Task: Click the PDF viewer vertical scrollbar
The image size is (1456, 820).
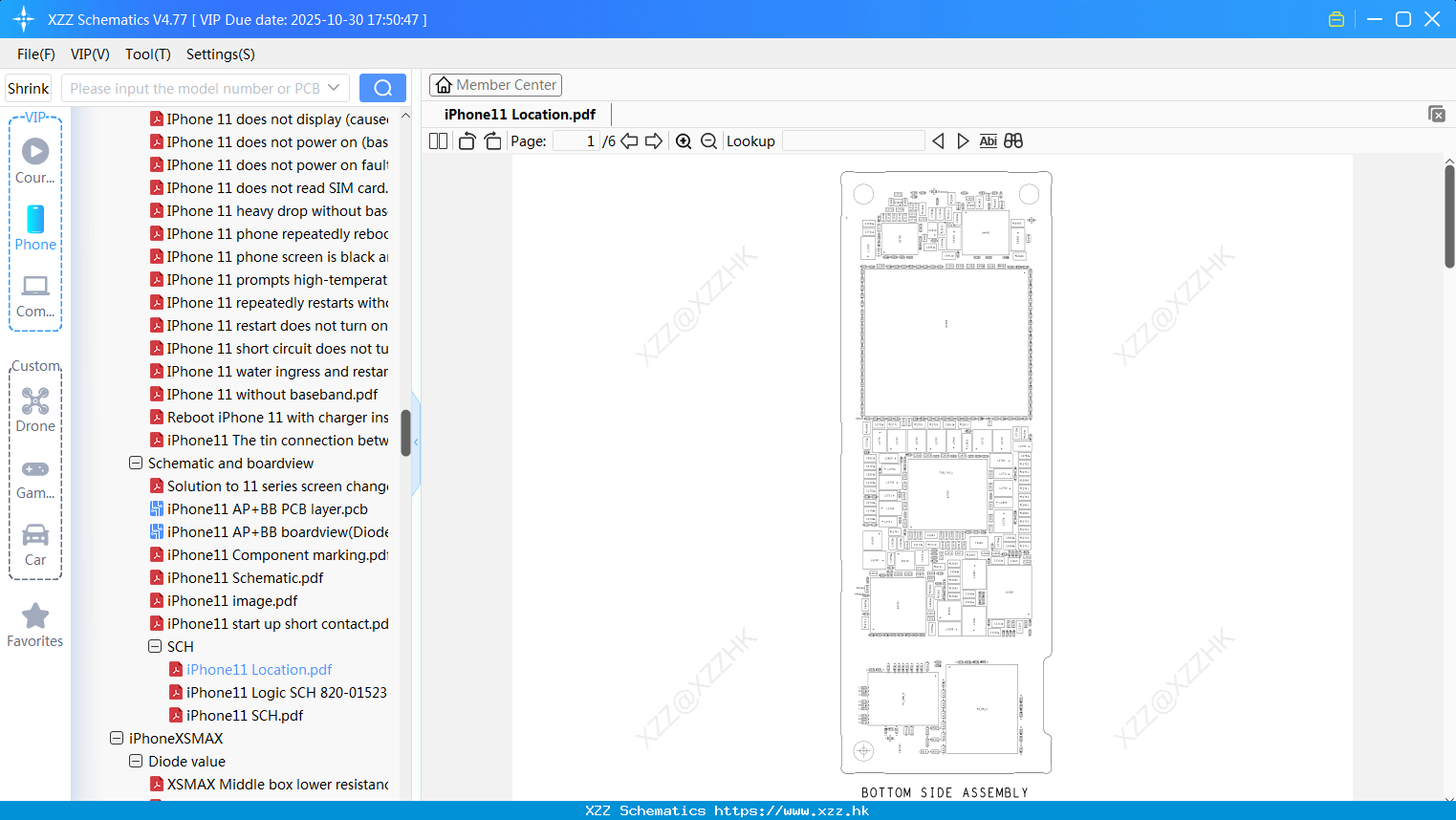Action: pyautogui.click(x=1449, y=216)
